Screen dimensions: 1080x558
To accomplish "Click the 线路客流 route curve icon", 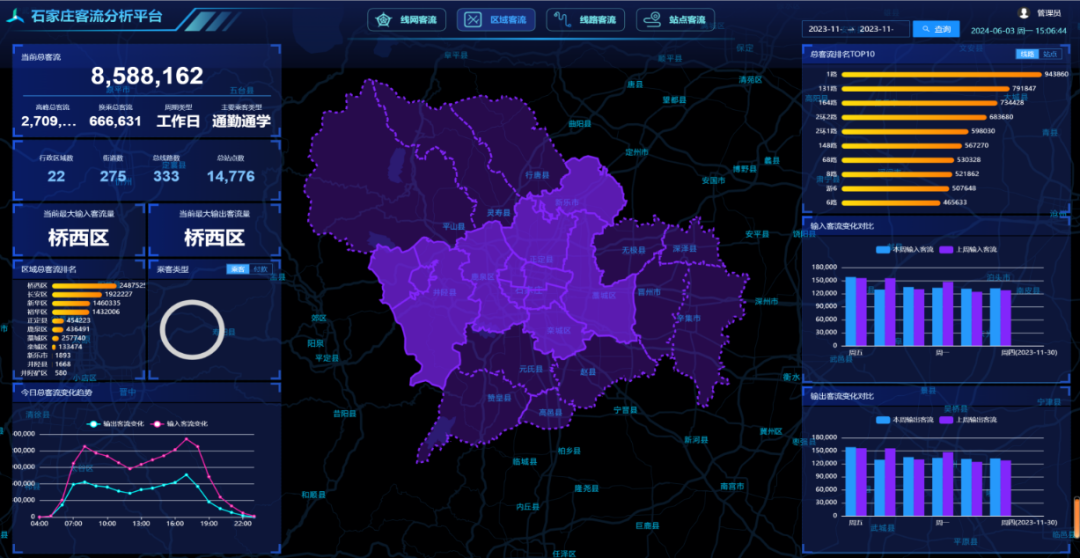I will [562, 20].
